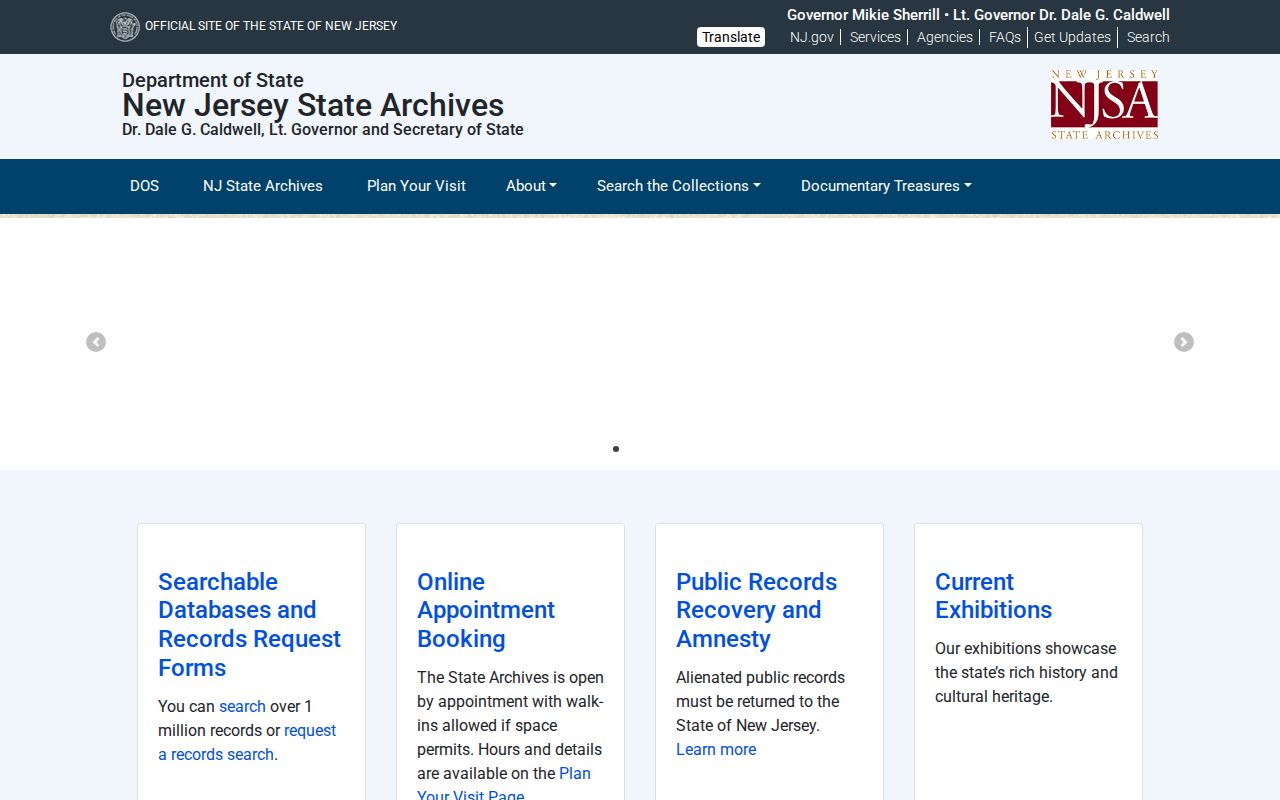Open the Services link in top bar
Viewport: 1280px width, 800px height.
(x=875, y=37)
